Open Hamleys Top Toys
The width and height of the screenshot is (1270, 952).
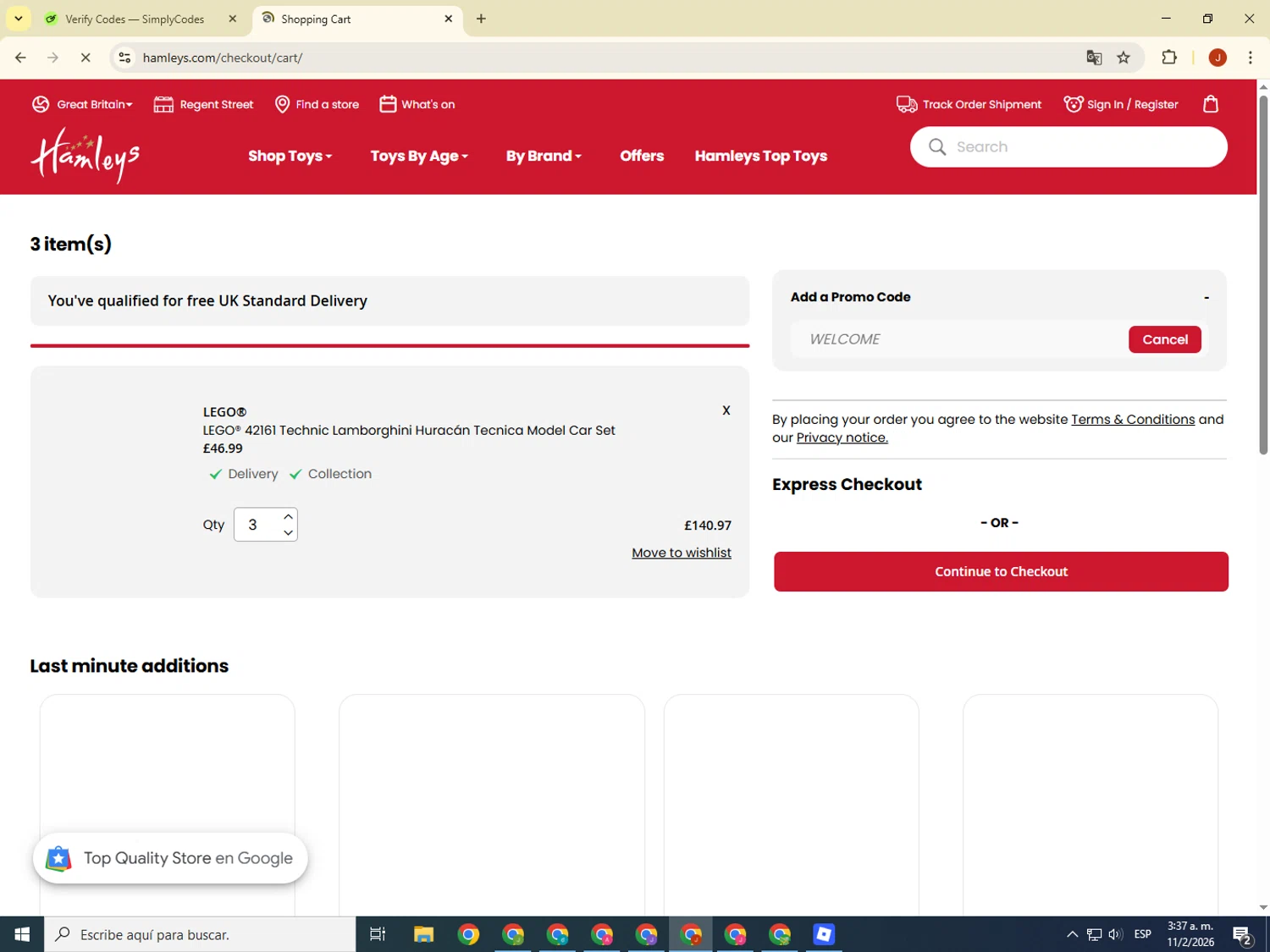(760, 156)
